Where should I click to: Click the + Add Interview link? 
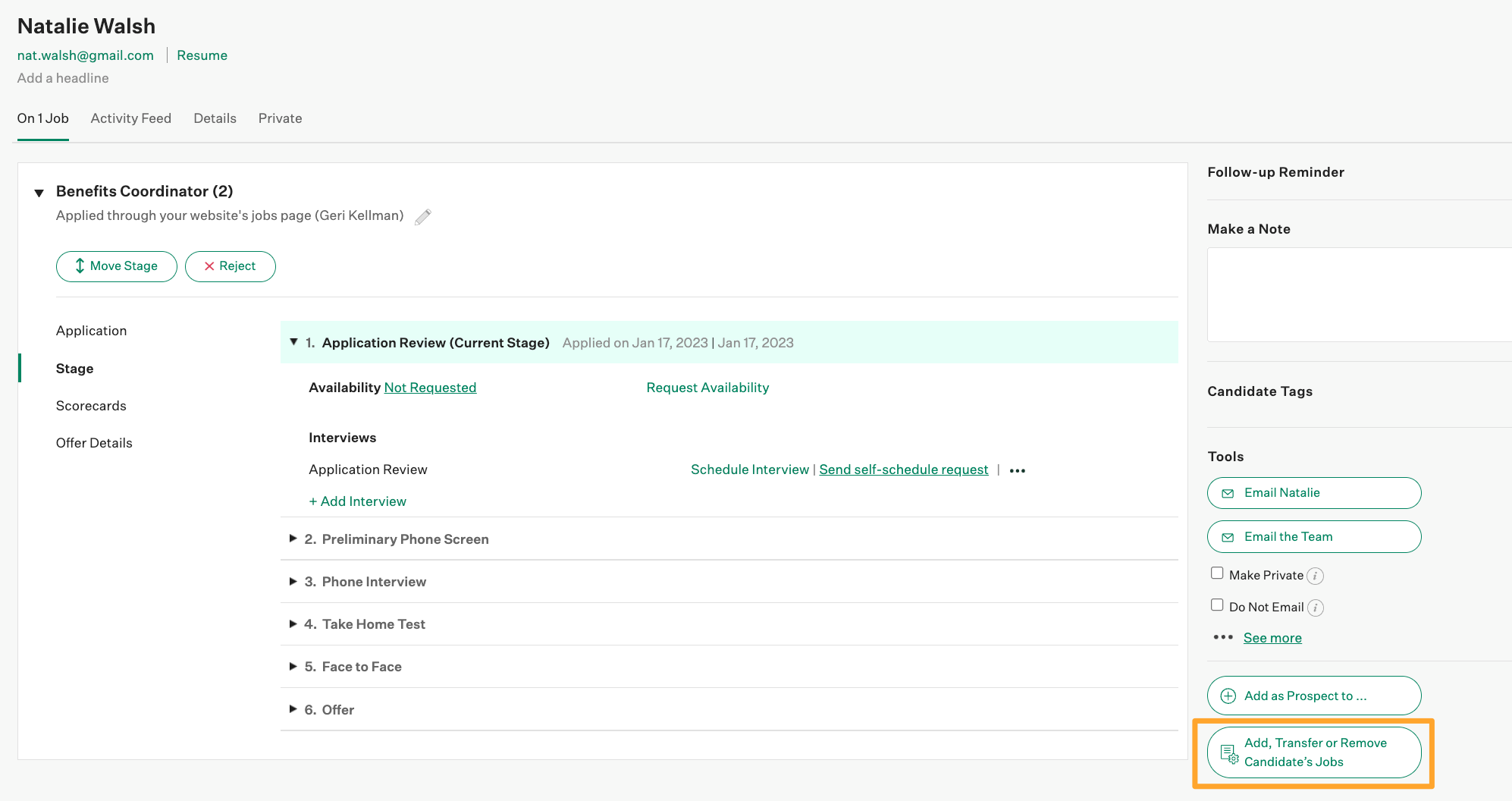(x=358, y=501)
